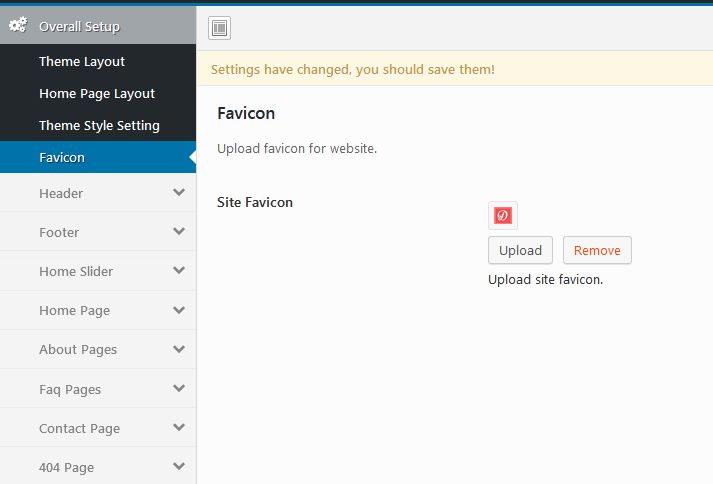This screenshot has width=713, height=484.
Task: Expand the Footer section chevron
Action: click(179, 232)
